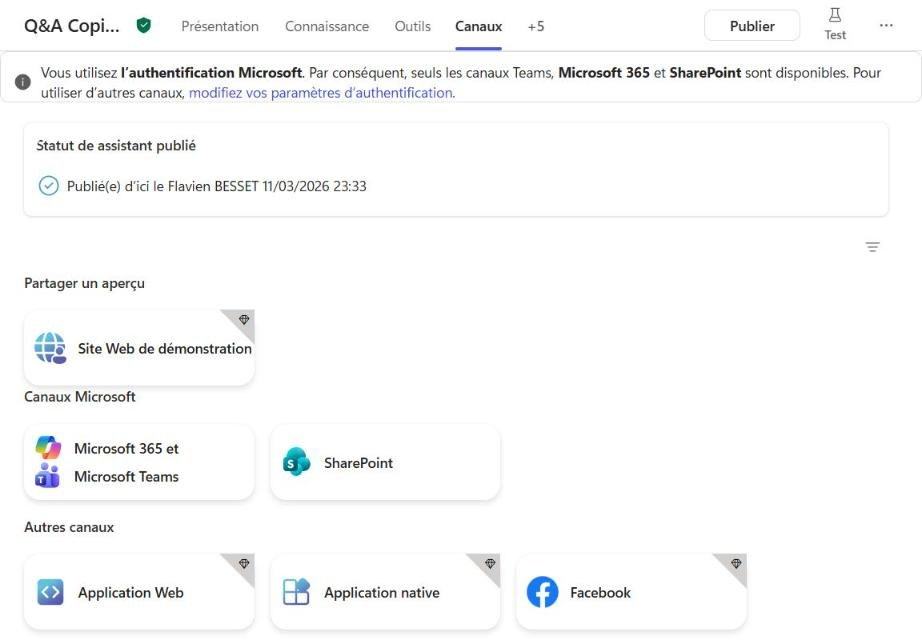Click the SharePoint logo icon
This screenshot has height=640, width=922.
[296, 462]
